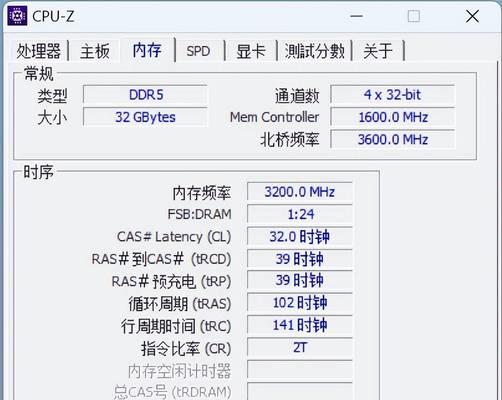Viewport: 502px width, 400px height.
Task: Close the CPU-Z window
Action: 472,16
